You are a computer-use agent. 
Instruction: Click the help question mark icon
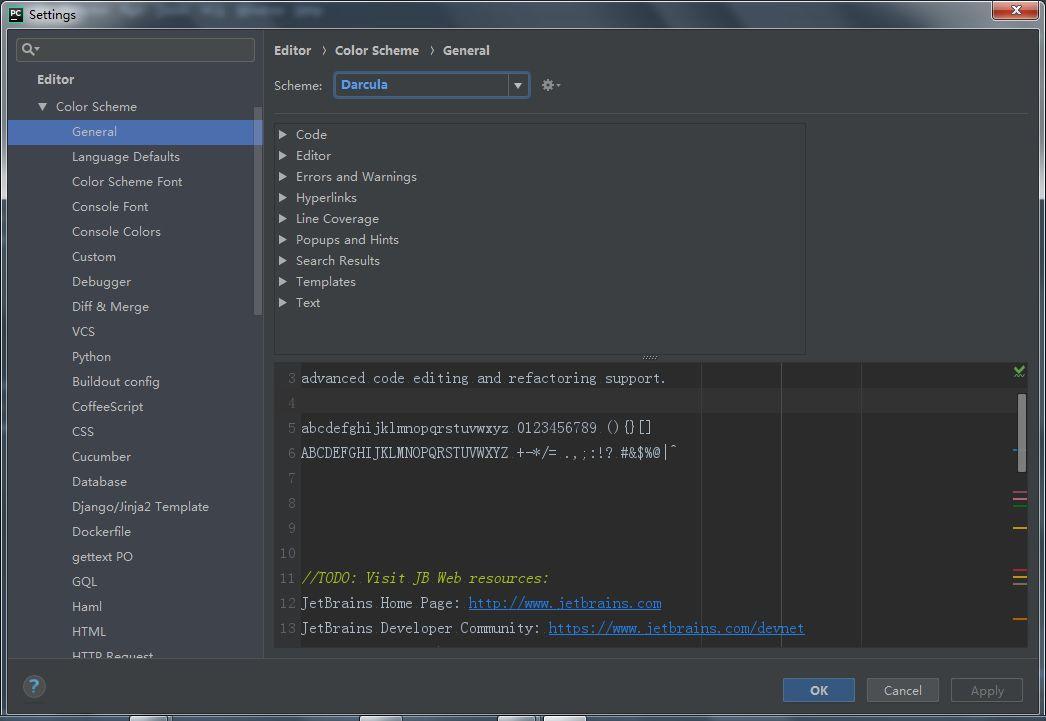pyautogui.click(x=34, y=686)
